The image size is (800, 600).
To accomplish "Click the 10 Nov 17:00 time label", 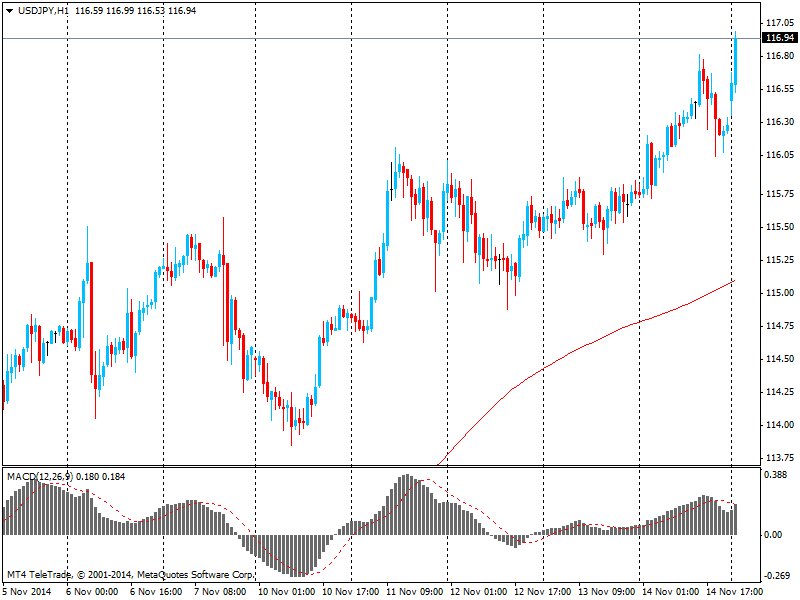I will coord(351,592).
